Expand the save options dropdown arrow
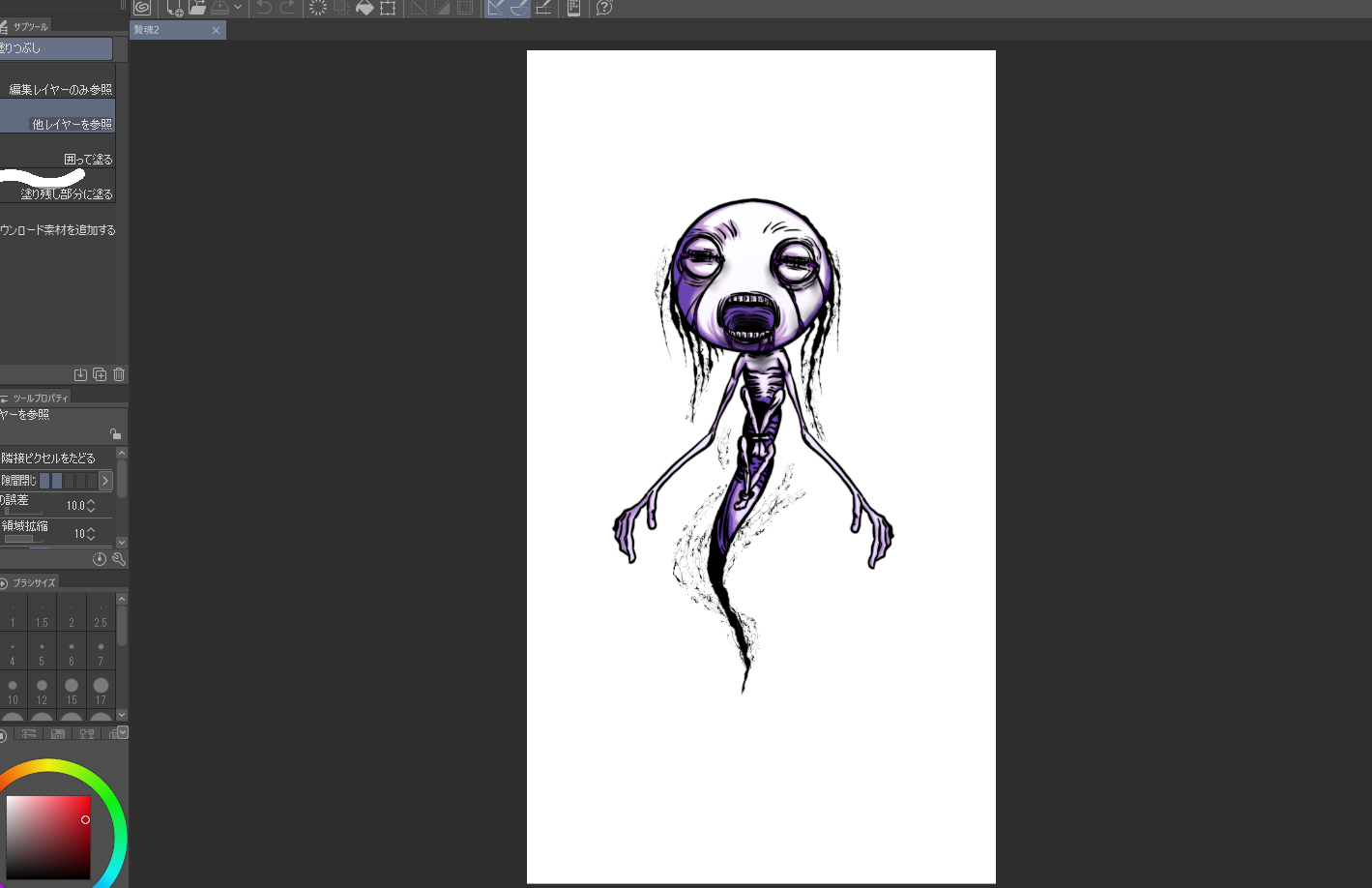This screenshot has width=1372, height=888. click(x=238, y=8)
